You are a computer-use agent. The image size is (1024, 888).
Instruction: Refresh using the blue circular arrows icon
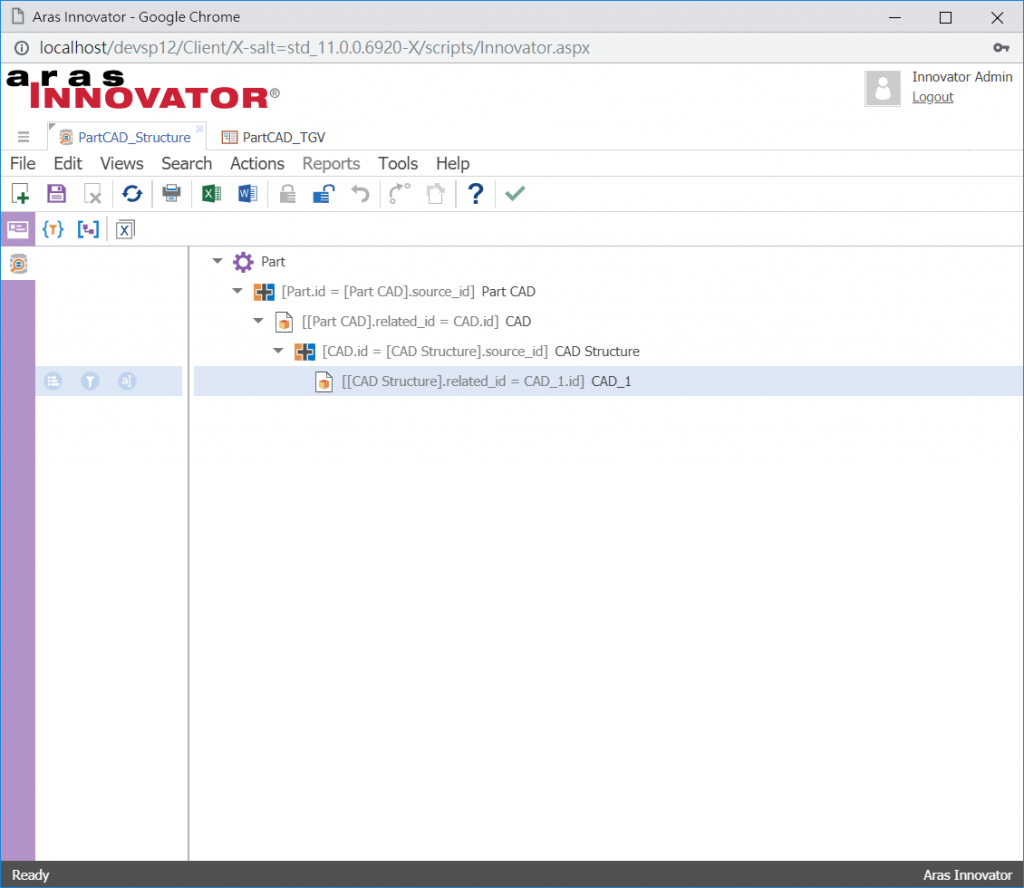tap(132, 193)
